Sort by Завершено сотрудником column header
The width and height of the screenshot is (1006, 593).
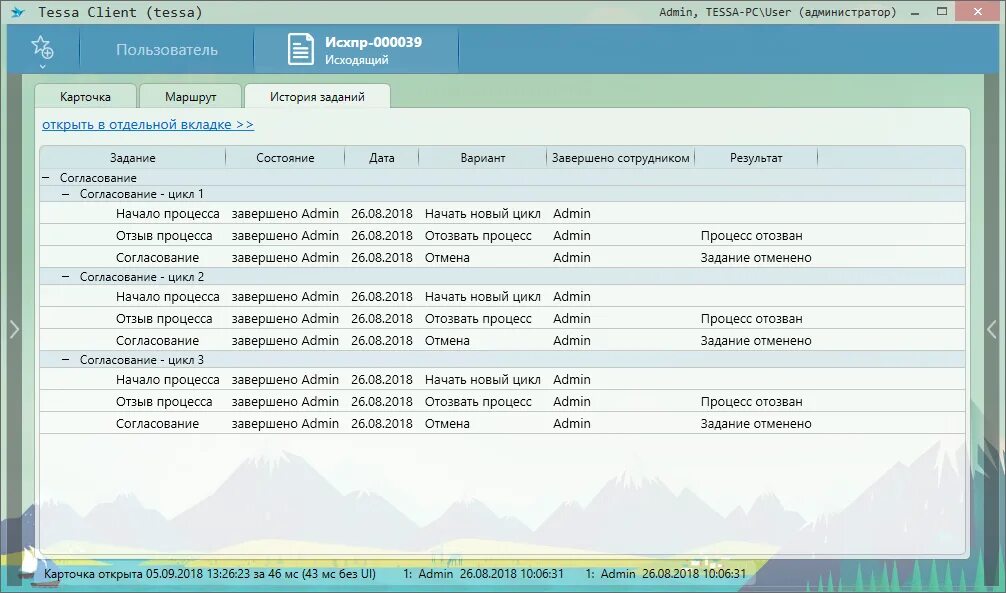[621, 158]
